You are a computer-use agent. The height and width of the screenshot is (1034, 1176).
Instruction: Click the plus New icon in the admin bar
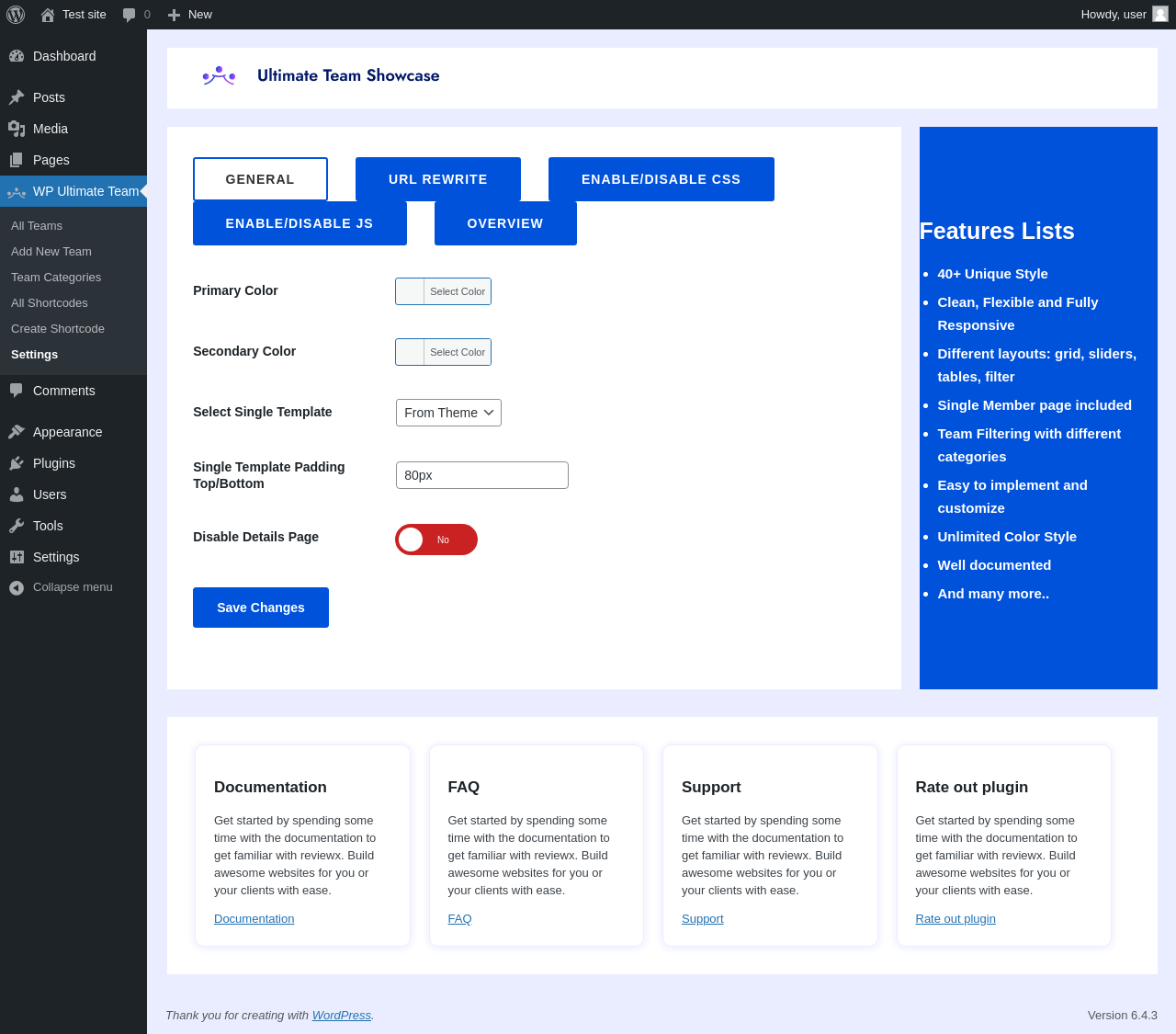point(174,15)
